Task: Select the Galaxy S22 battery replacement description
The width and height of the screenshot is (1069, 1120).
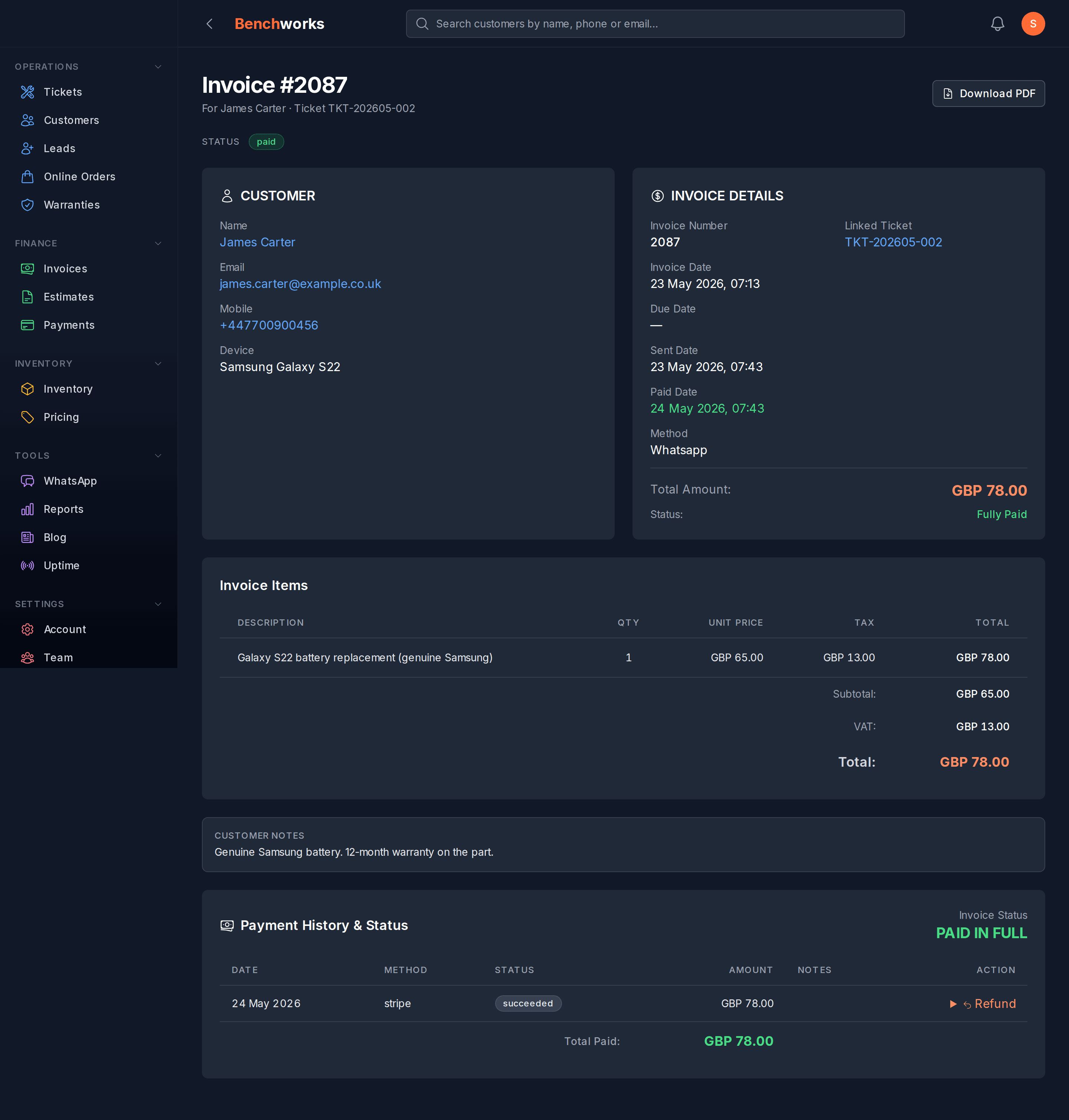Action: pos(365,658)
